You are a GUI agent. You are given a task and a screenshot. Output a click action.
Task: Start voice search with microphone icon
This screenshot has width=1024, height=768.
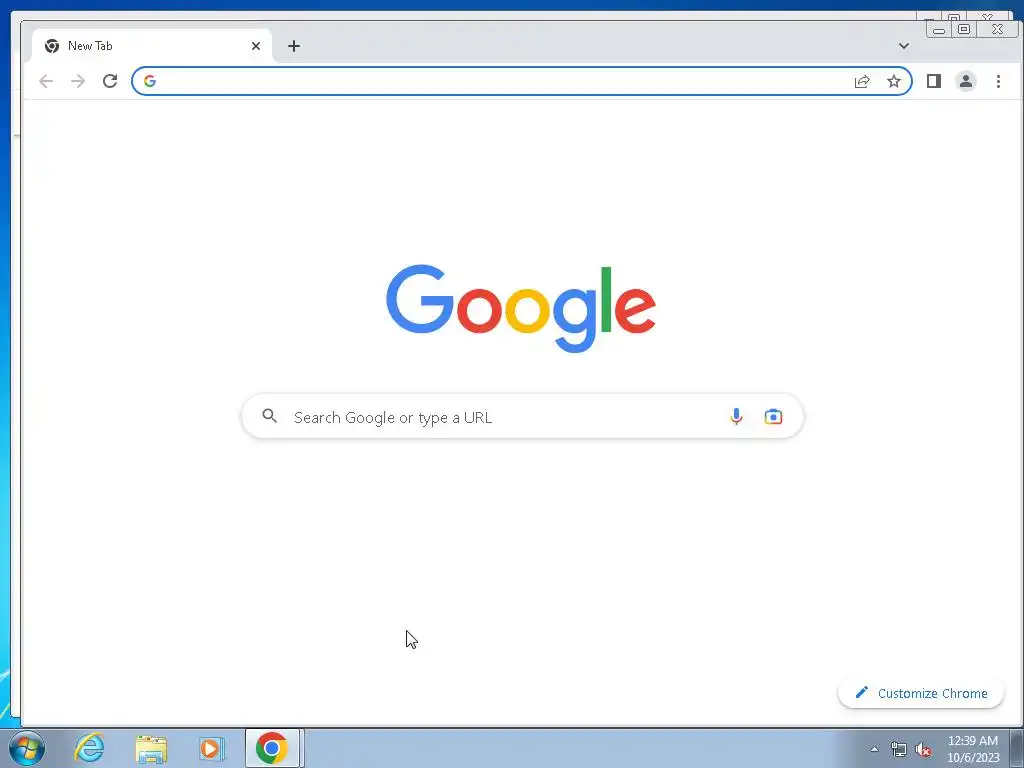pos(736,417)
